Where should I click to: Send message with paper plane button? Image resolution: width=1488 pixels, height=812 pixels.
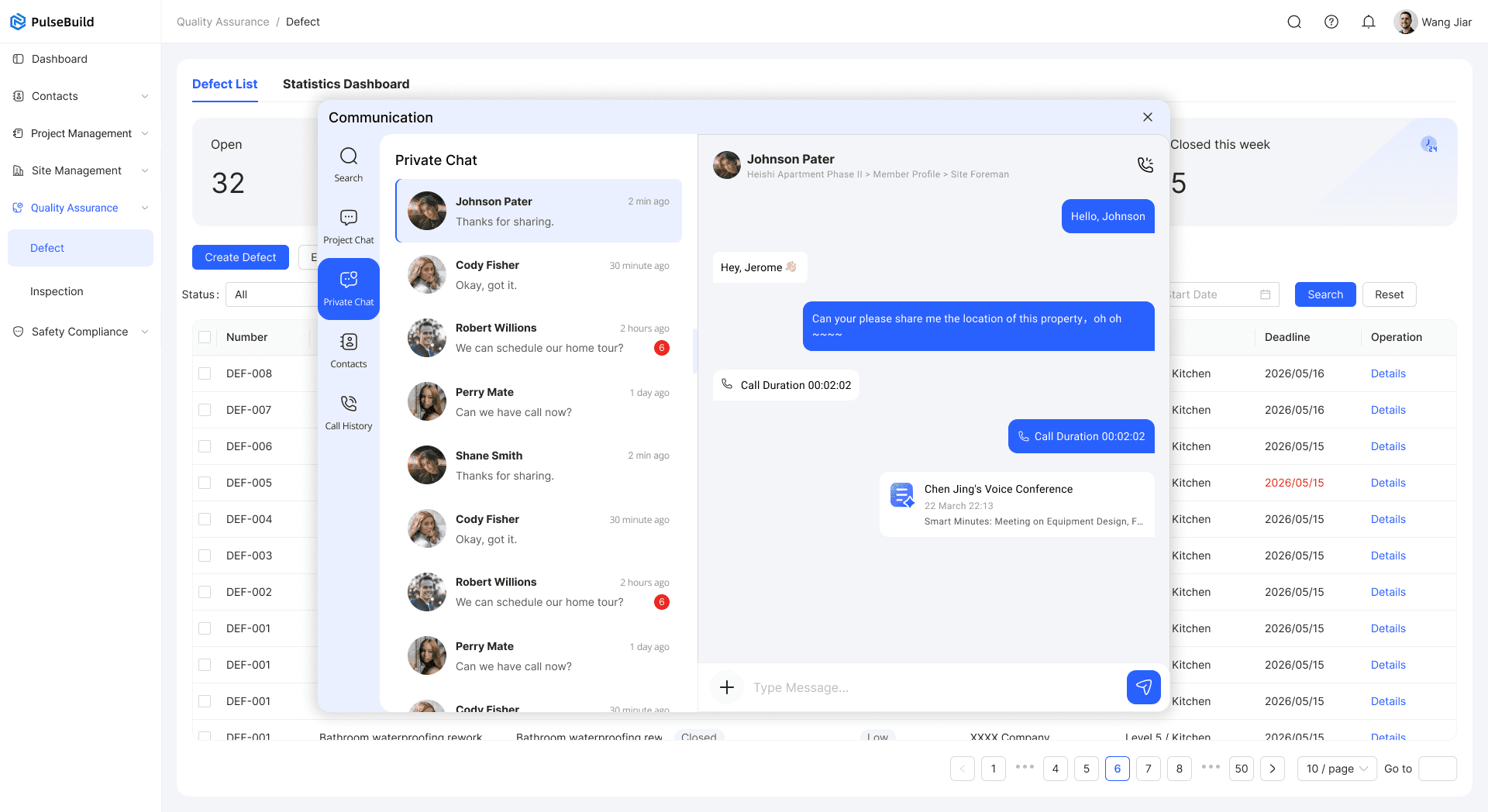pyautogui.click(x=1144, y=687)
